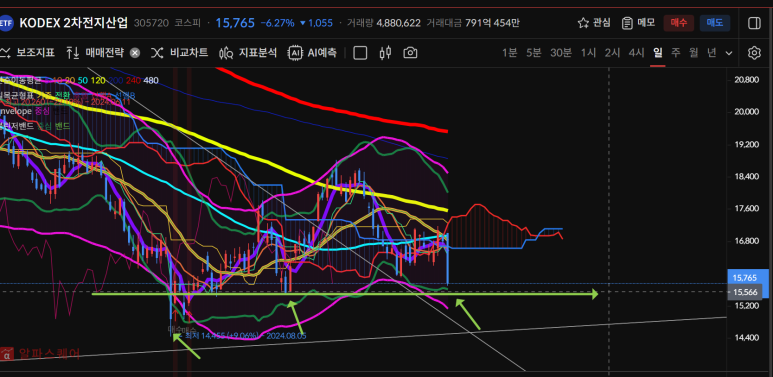The image size is (773, 377).
Task: Remove 매매전략 with the x icon
Action: [135, 53]
